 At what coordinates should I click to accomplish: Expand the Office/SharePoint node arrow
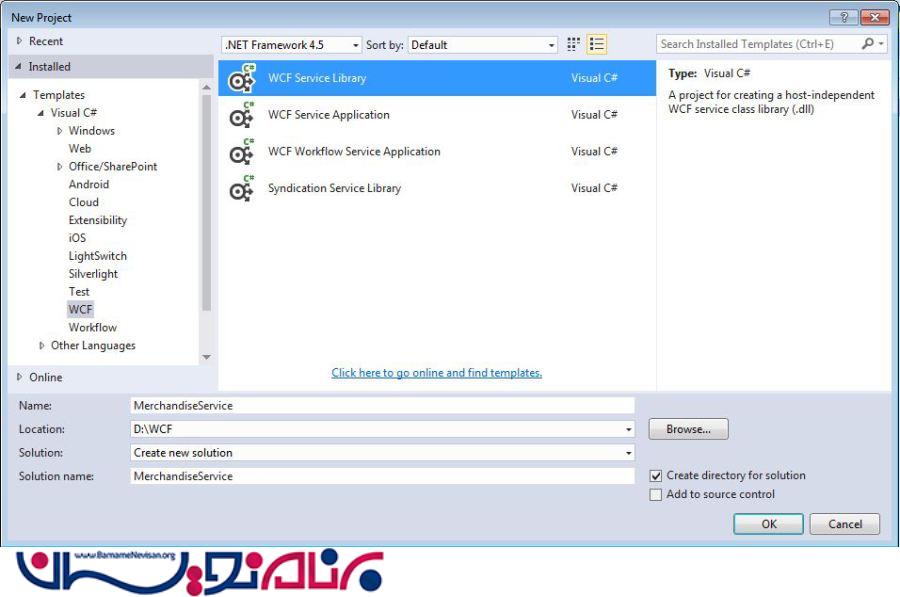59,166
